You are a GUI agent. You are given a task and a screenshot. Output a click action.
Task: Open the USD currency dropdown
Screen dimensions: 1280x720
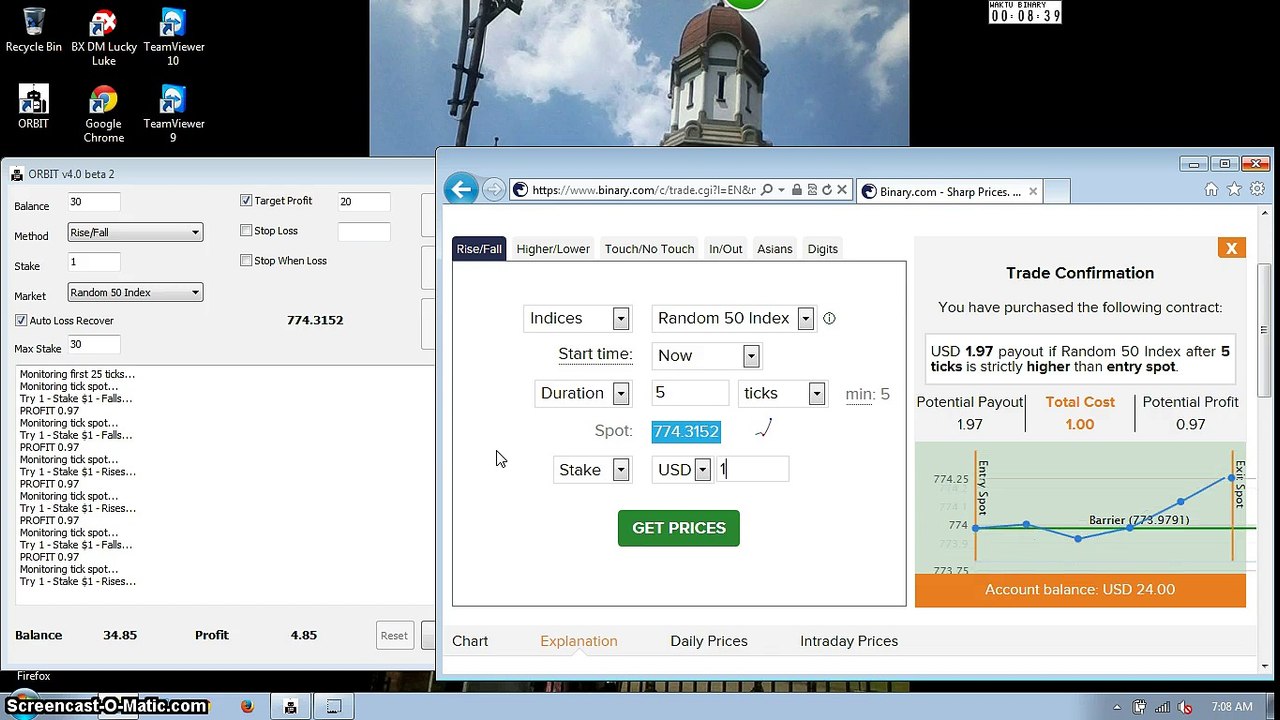[682, 470]
